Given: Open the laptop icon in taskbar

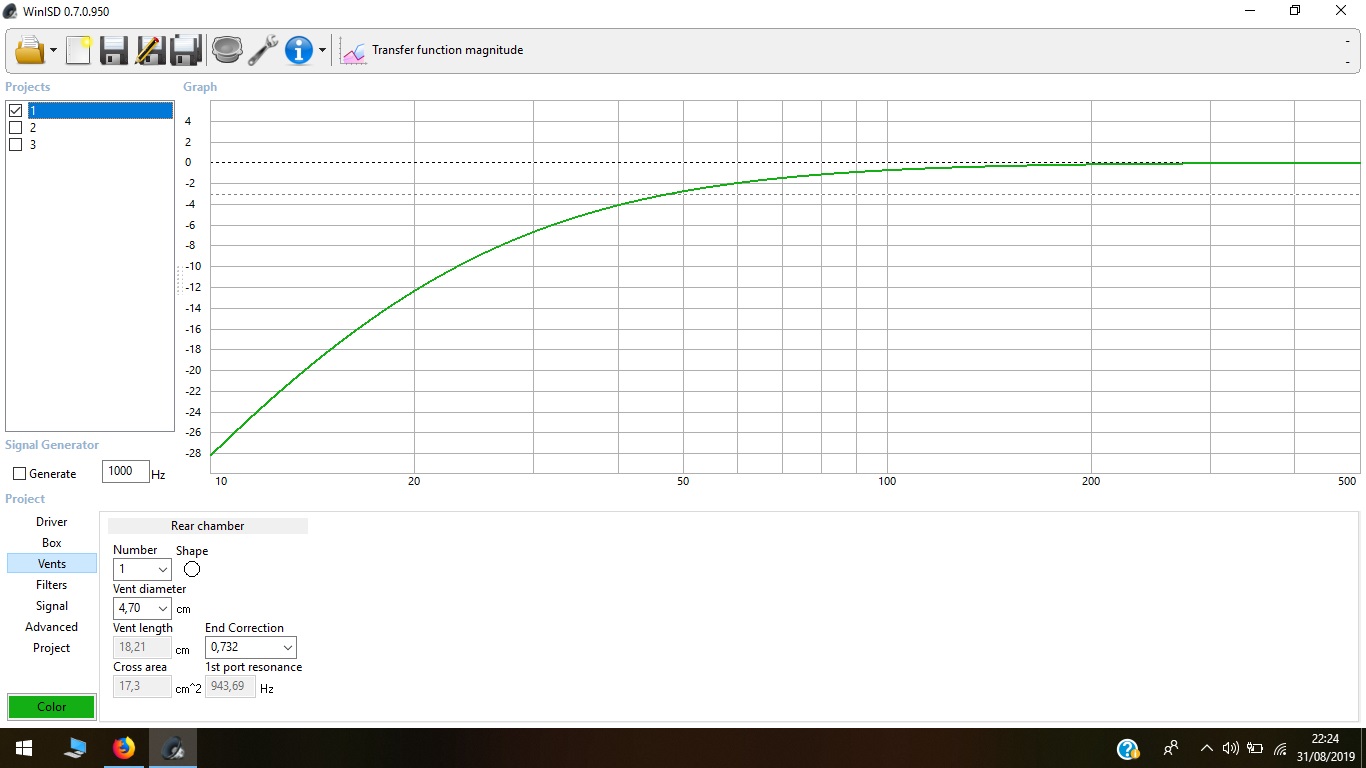Looking at the screenshot, I should click(75, 748).
